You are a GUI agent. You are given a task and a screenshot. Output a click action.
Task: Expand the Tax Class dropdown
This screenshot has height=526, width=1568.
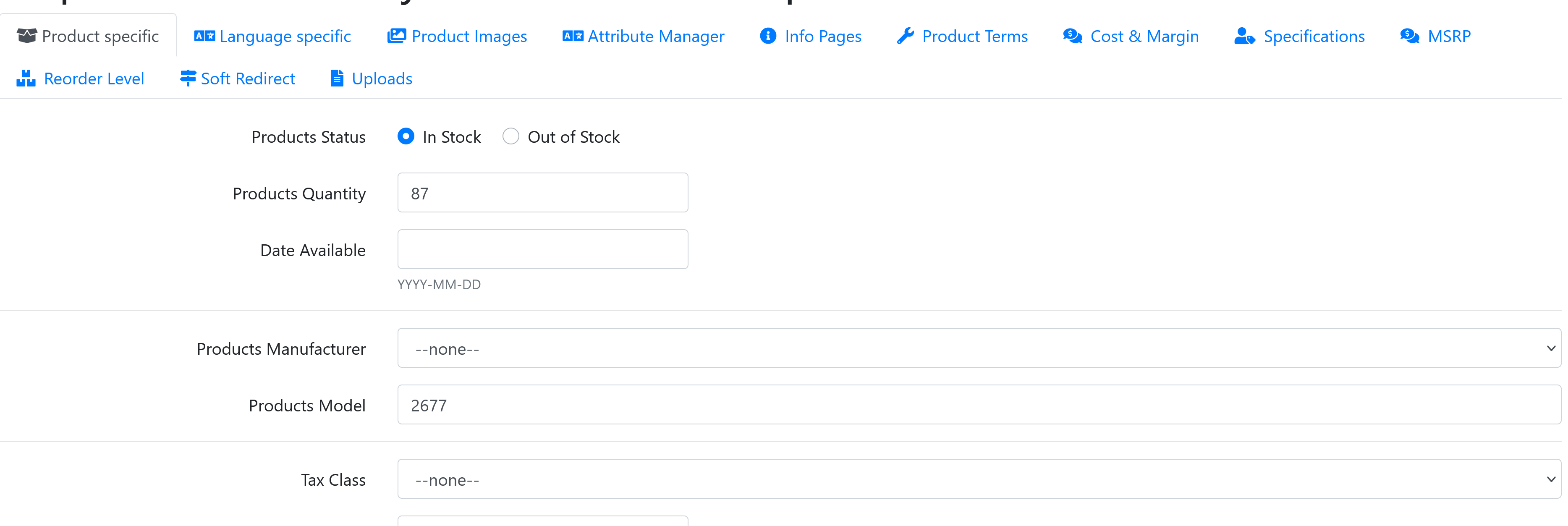tap(979, 479)
